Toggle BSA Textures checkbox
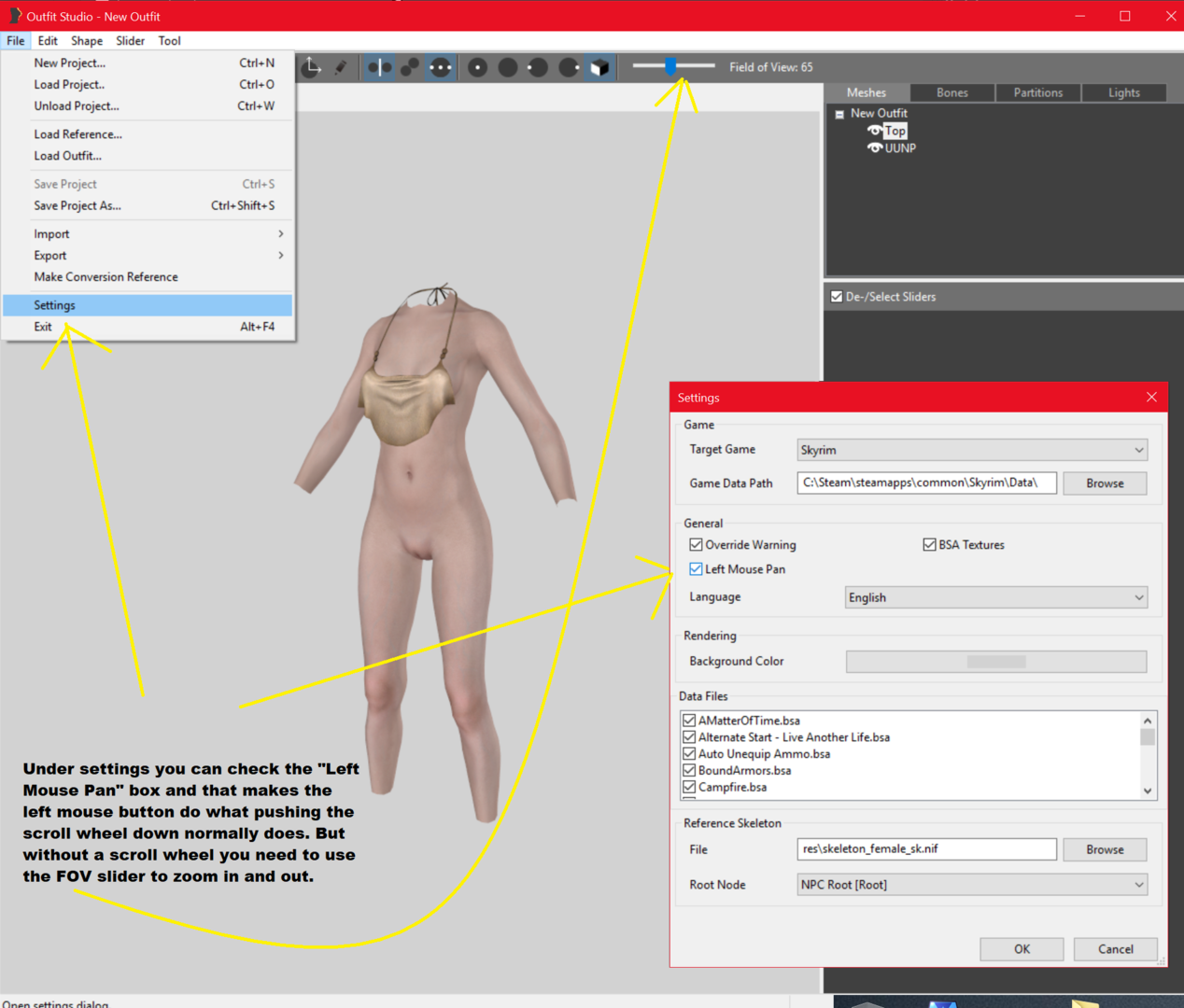This screenshot has height=1008, width=1184. point(929,545)
